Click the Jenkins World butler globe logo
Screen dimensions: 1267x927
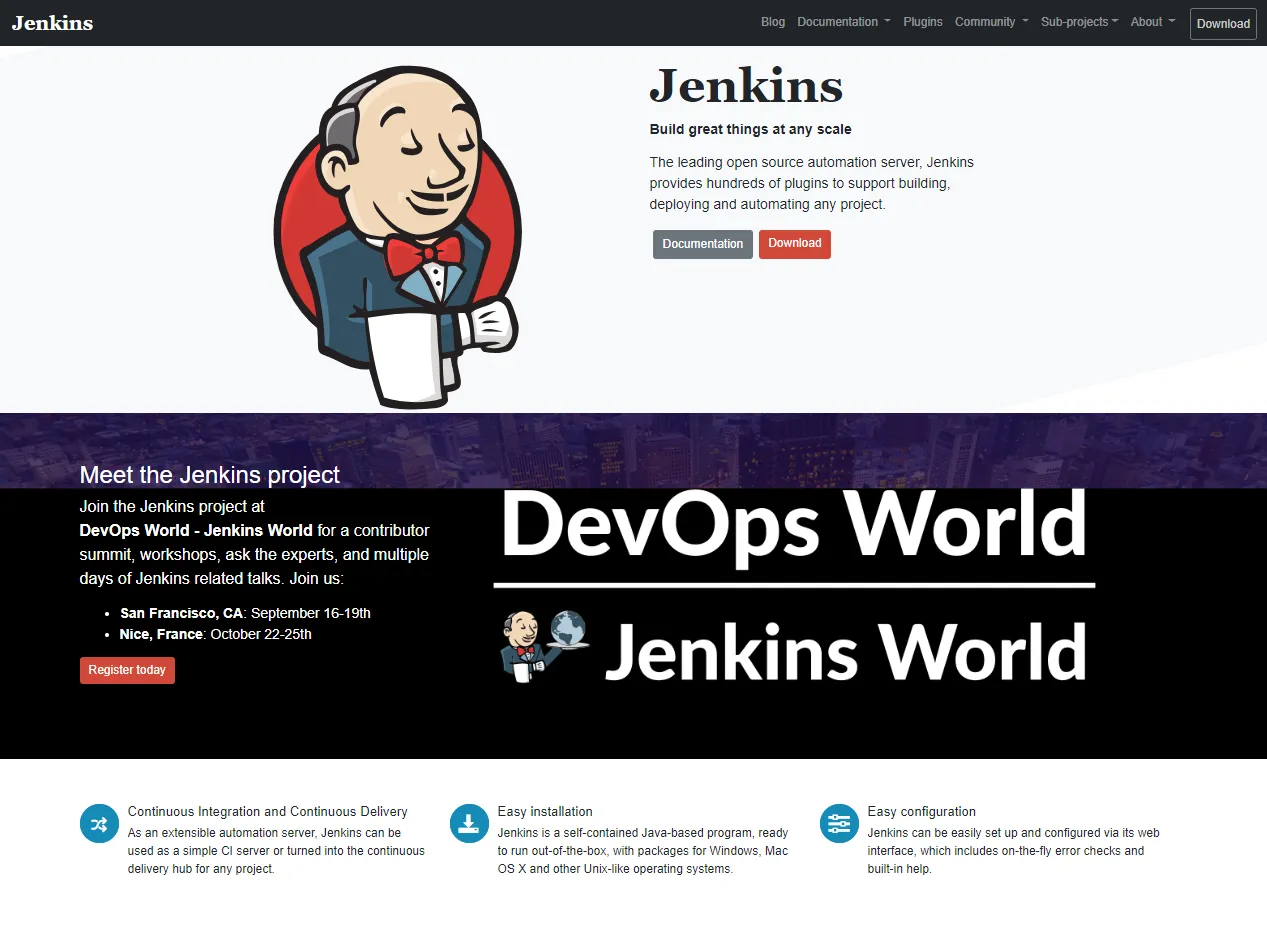[543, 644]
